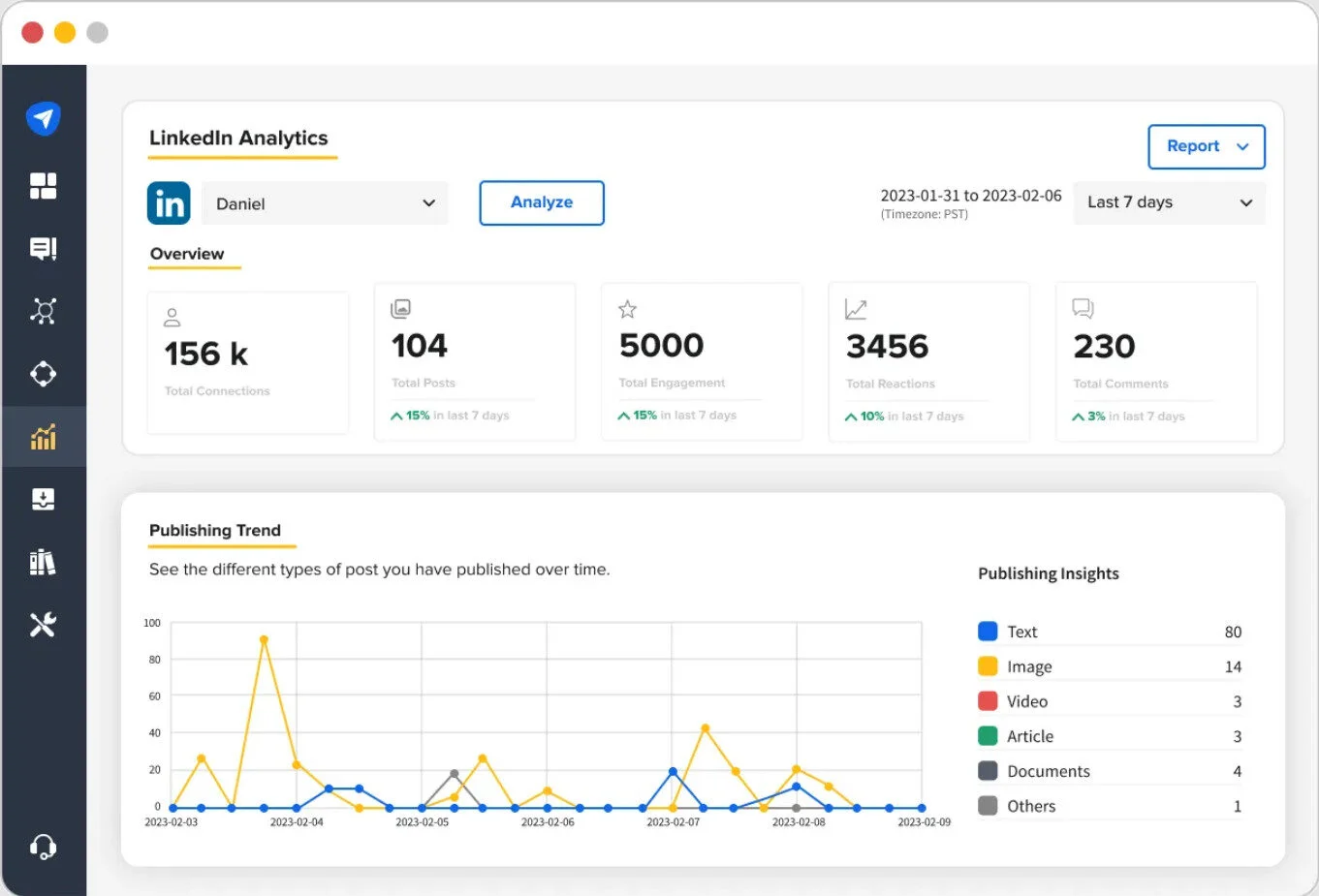This screenshot has width=1319, height=896.
Task: Open the Daniel account dropdown
Action: [x=325, y=203]
